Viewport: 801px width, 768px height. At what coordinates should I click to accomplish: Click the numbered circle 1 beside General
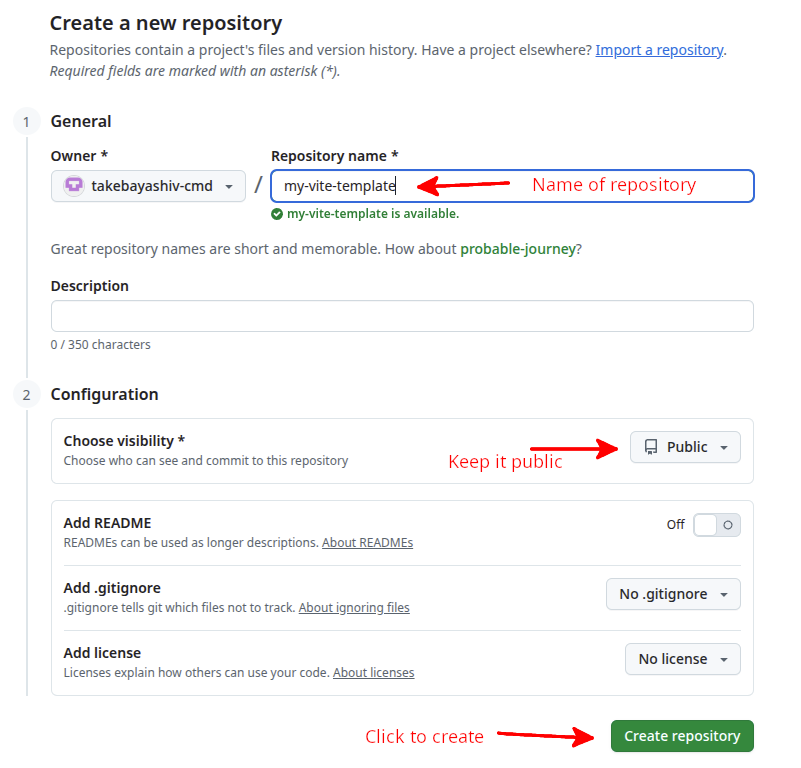pos(26,121)
